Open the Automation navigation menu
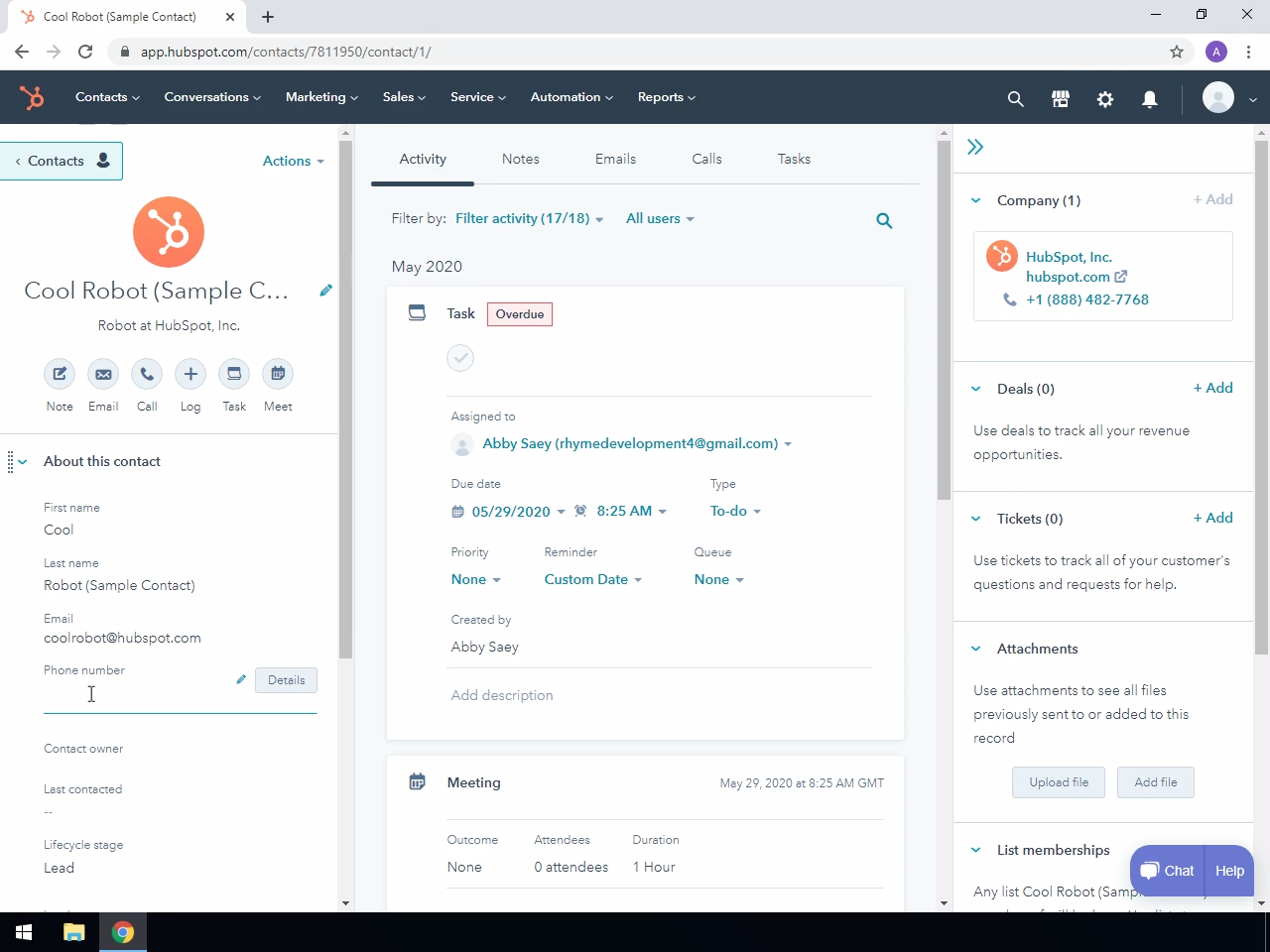The width and height of the screenshot is (1270, 952). click(571, 97)
